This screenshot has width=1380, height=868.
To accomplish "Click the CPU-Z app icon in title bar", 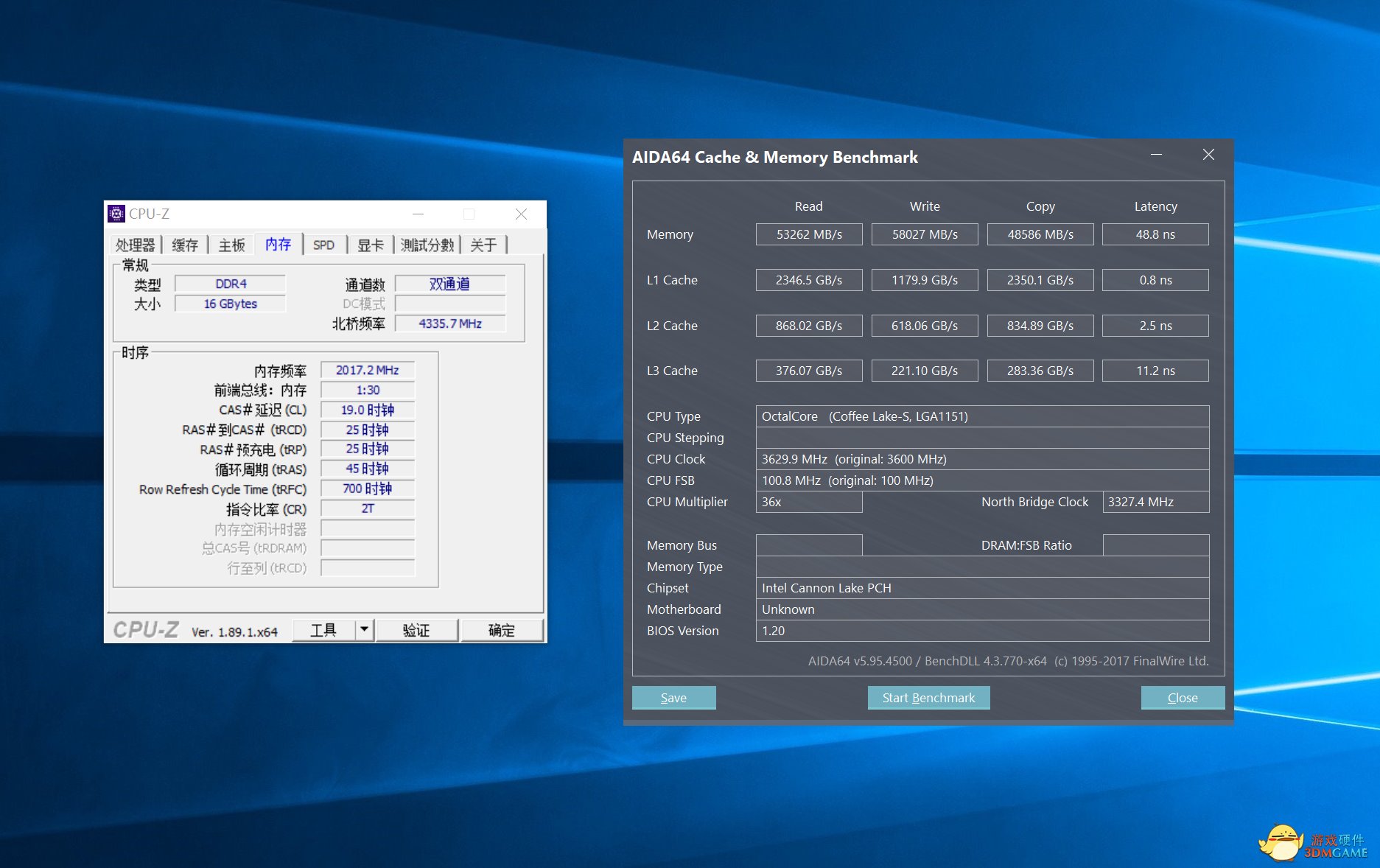I will click(116, 214).
